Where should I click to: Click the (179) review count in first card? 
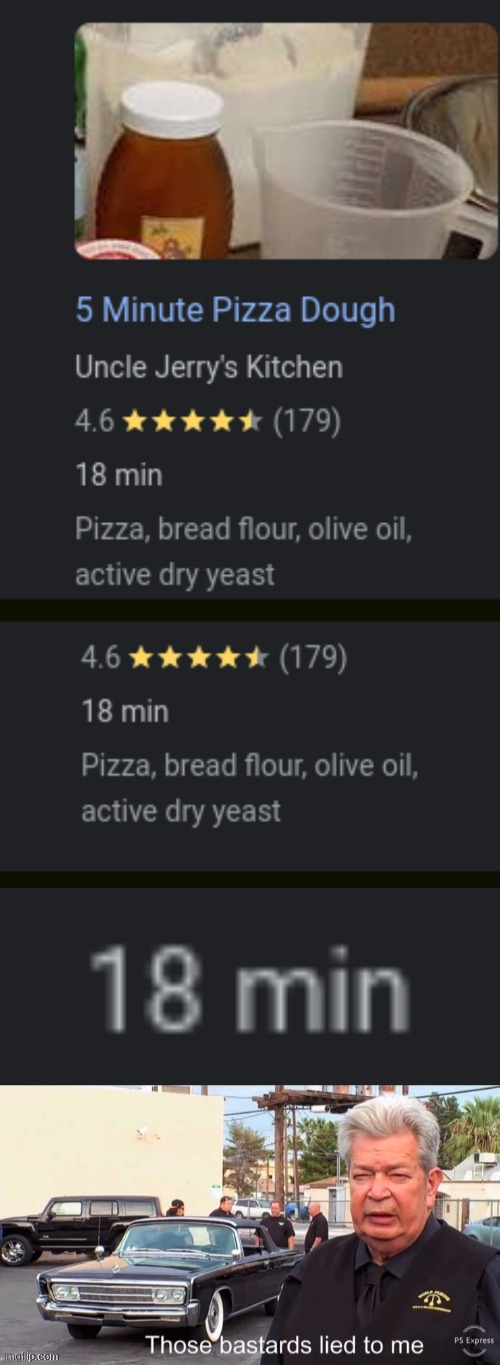click(x=307, y=422)
